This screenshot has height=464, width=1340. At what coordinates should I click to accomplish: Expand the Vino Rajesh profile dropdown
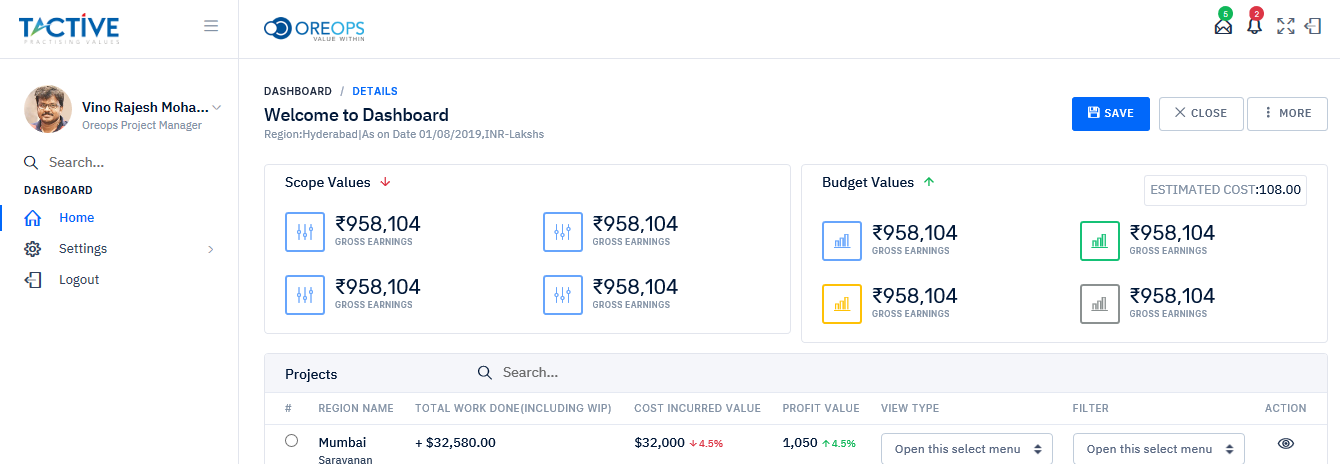[217, 107]
